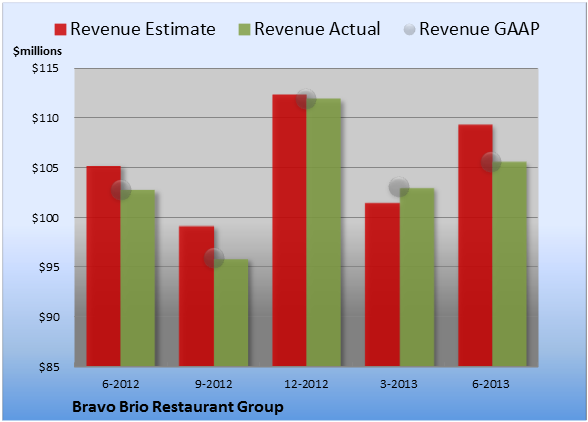Viewport: 588px width, 422px height.
Task: Click the GAAP marker dot for 3-2013
Action: coord(399,186)
